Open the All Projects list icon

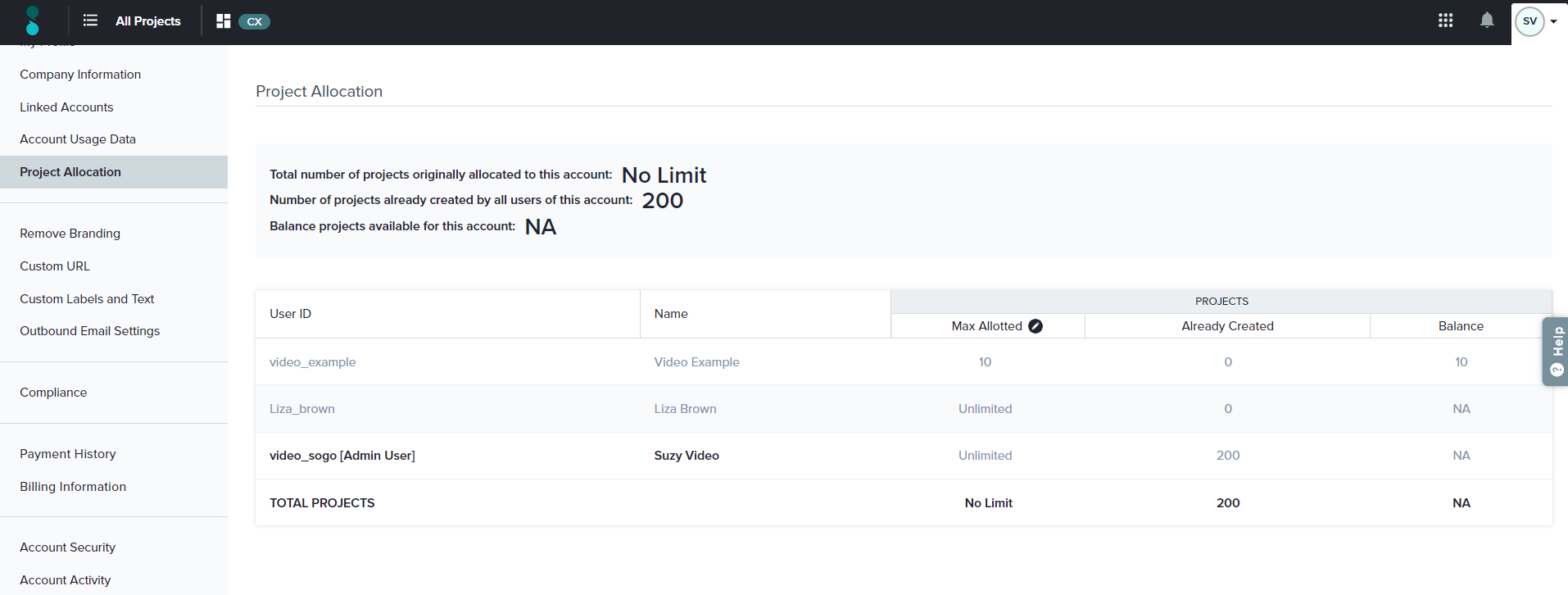[x=90, y=20]
